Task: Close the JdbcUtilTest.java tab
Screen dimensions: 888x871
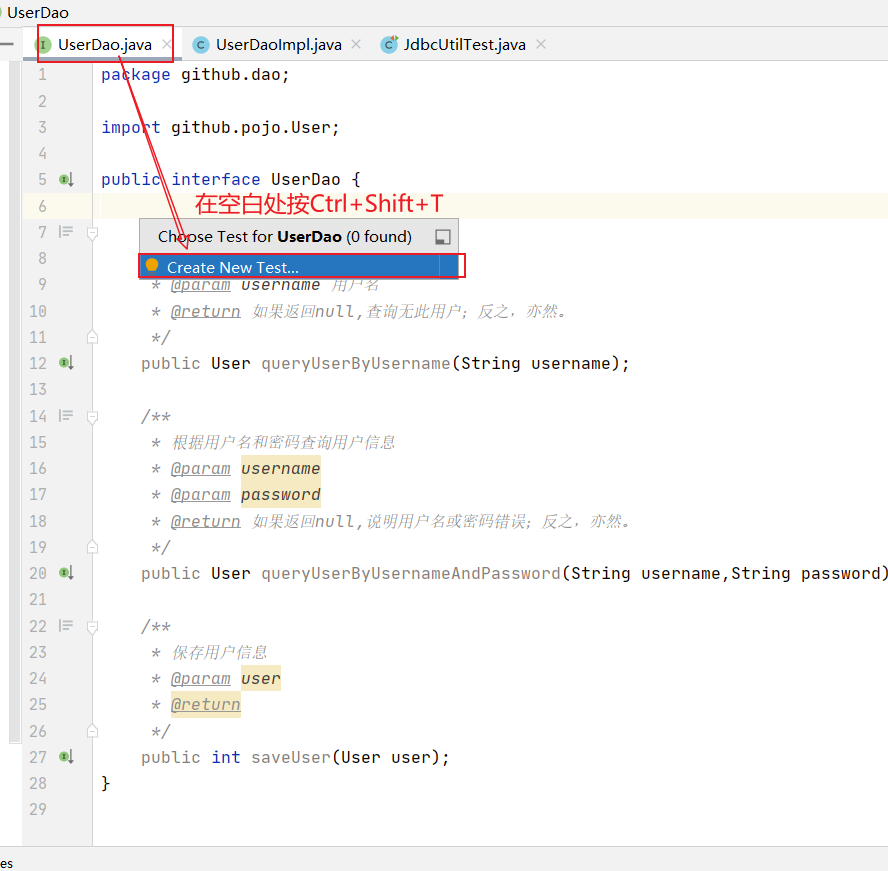Action: tap(541, 44)
